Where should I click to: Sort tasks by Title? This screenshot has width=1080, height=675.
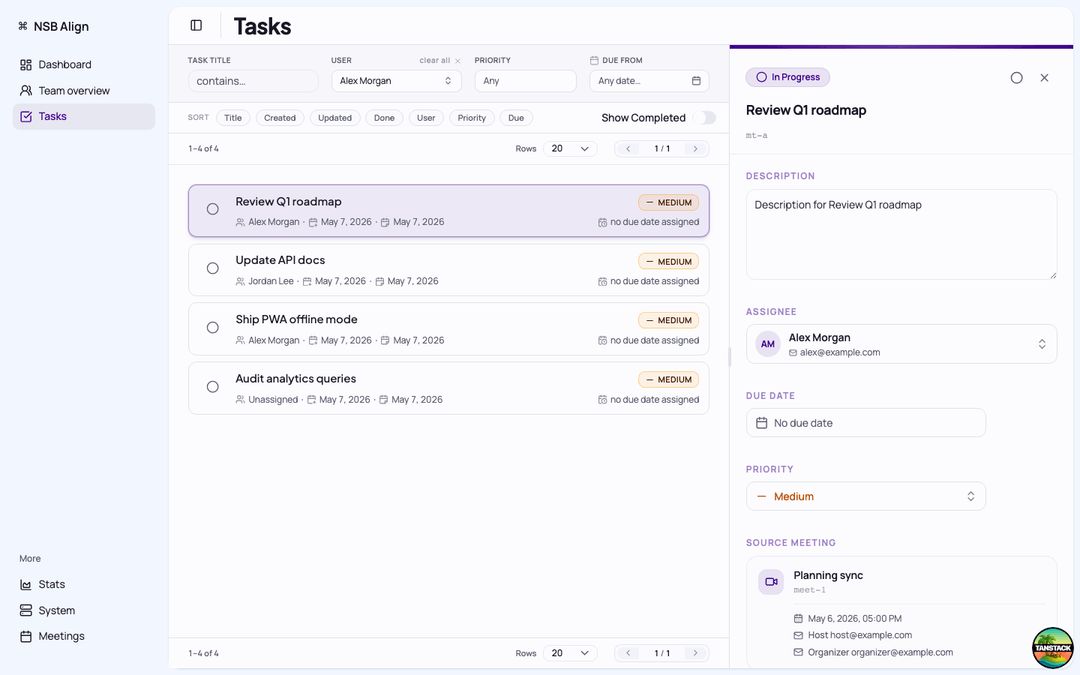[x=233, y=118]
